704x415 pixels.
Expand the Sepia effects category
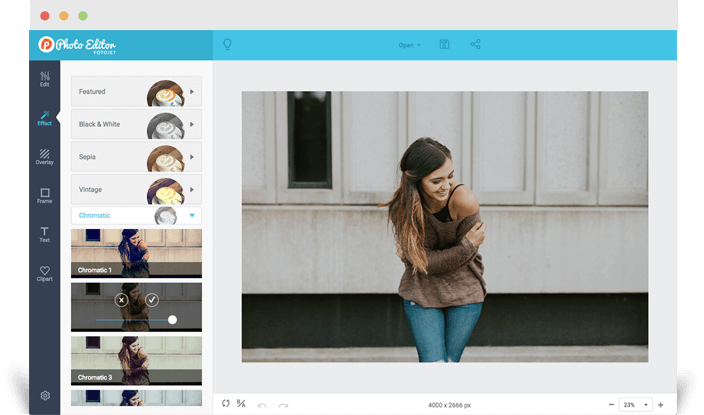136,157
